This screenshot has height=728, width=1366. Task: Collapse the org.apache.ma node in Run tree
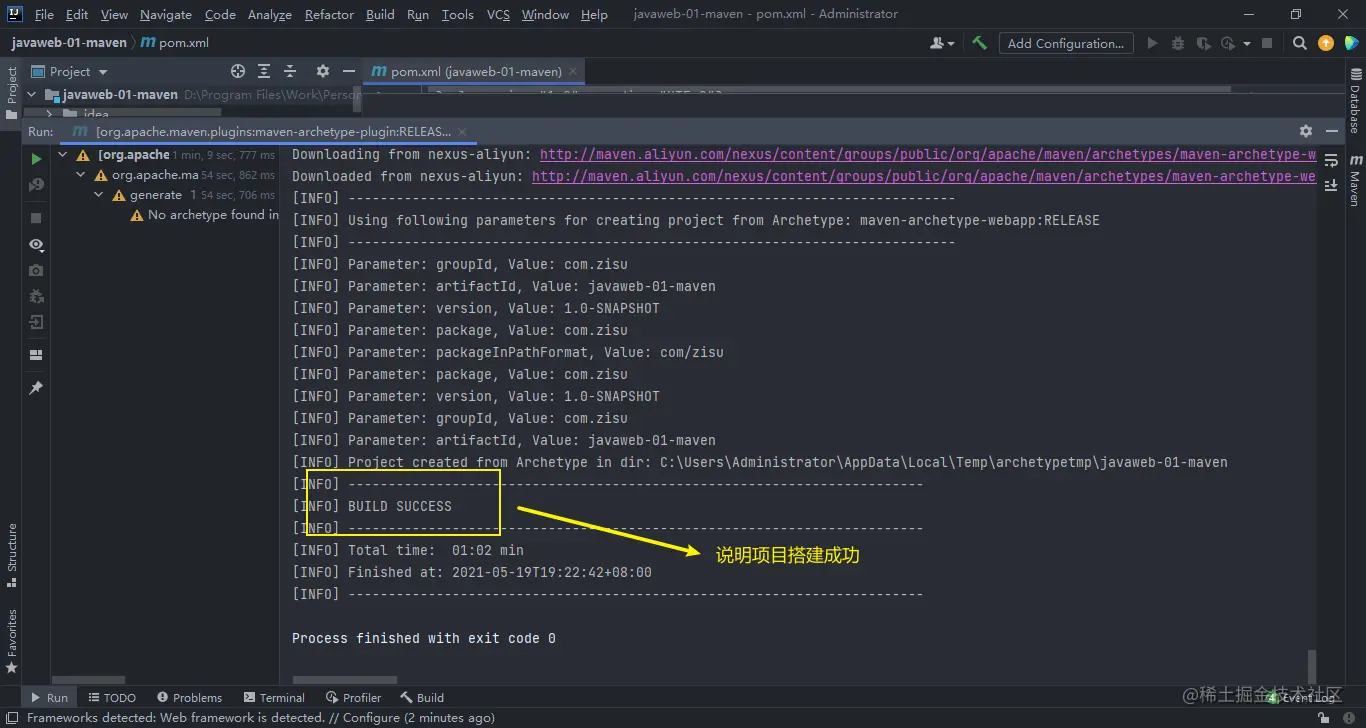[83, 175]
